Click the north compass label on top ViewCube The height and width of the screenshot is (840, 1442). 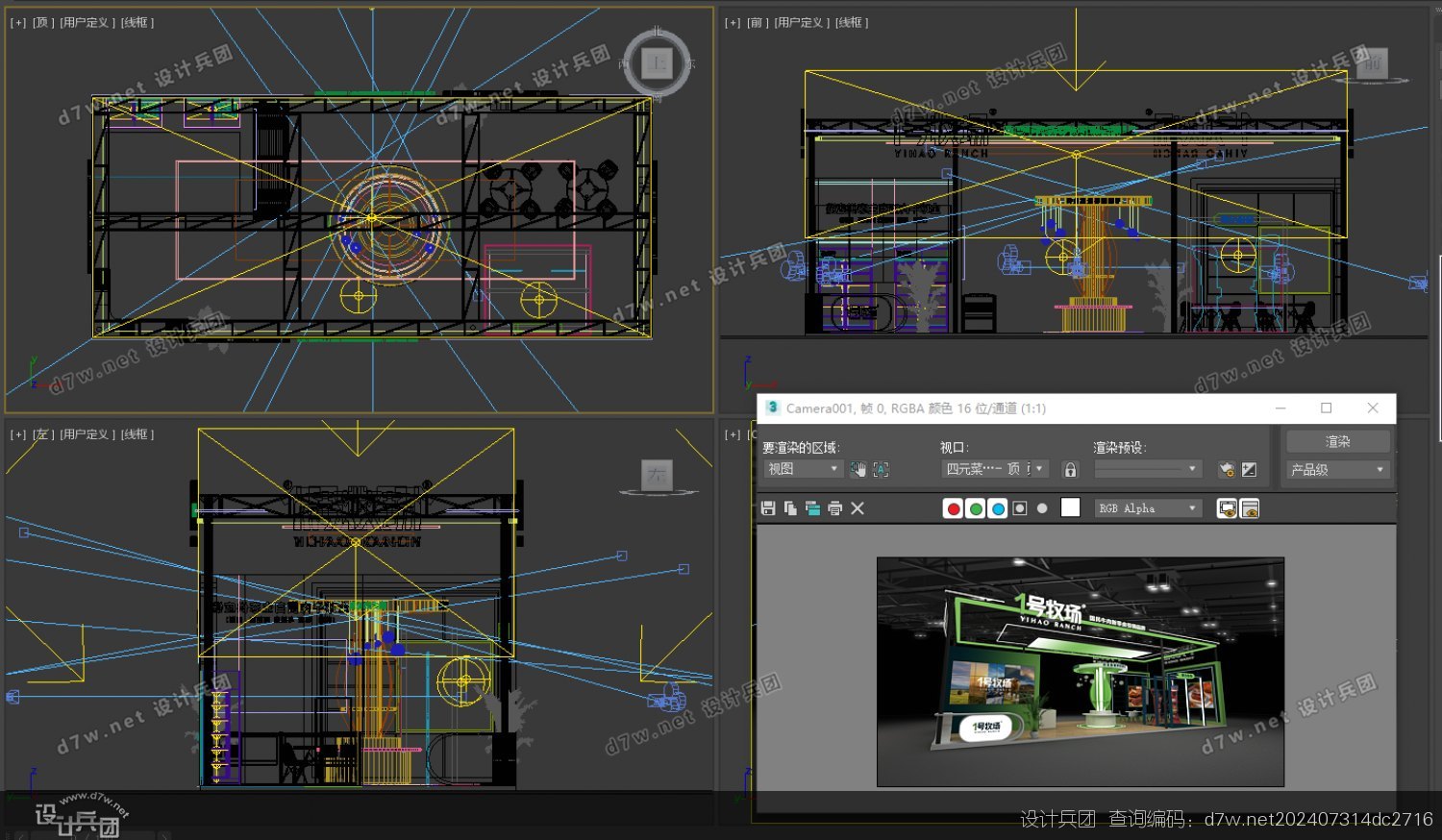click(x=658, y=31)
